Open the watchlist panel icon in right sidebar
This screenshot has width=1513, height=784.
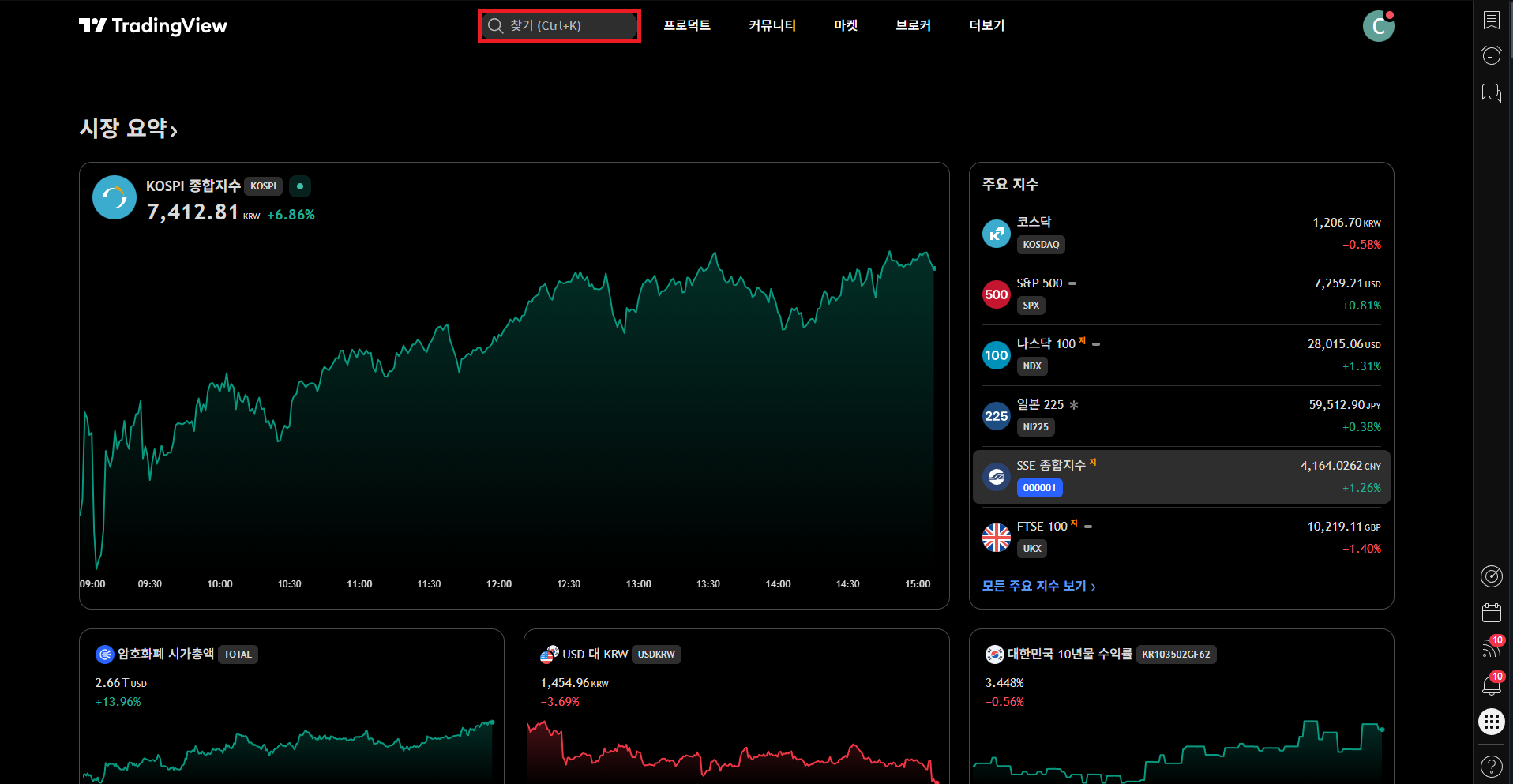click(x=1491, y=20)
